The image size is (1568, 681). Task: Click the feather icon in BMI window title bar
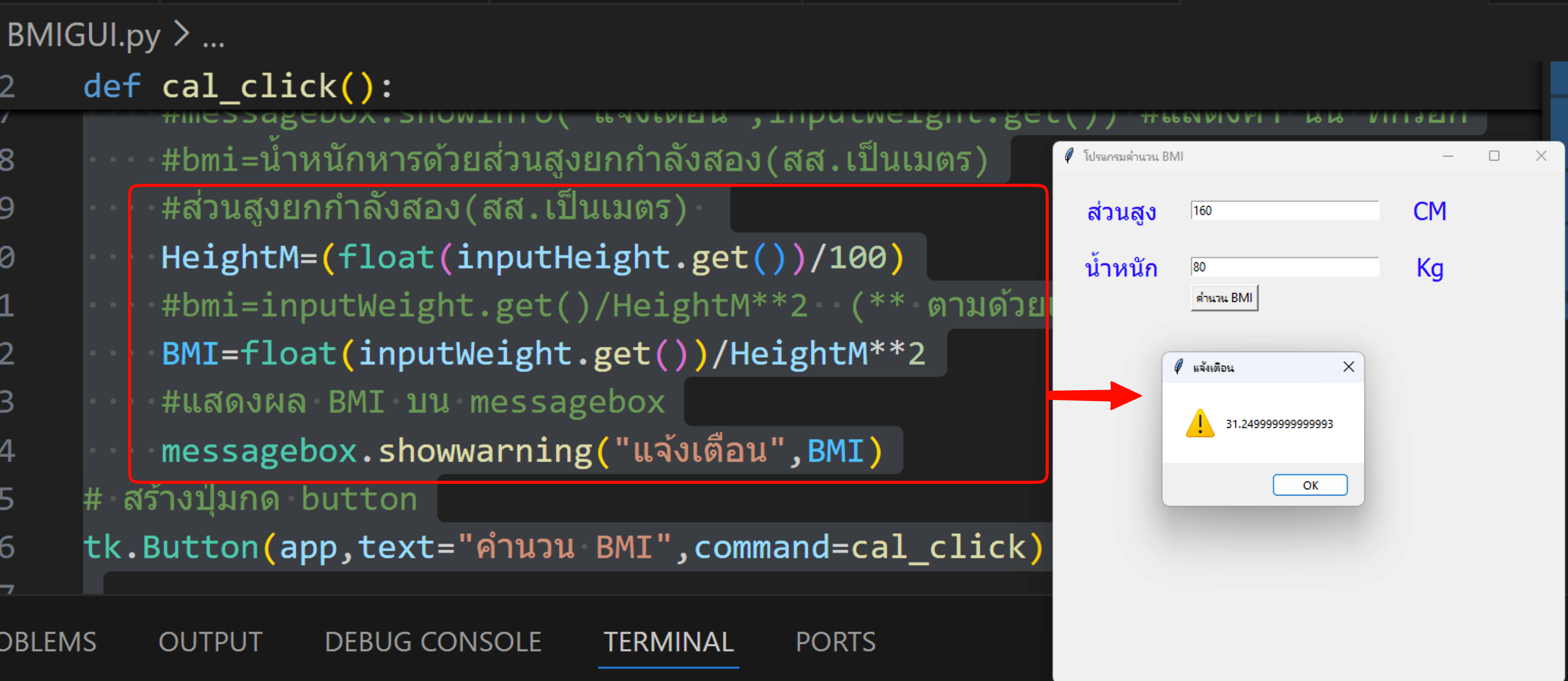coord(1069,156)
